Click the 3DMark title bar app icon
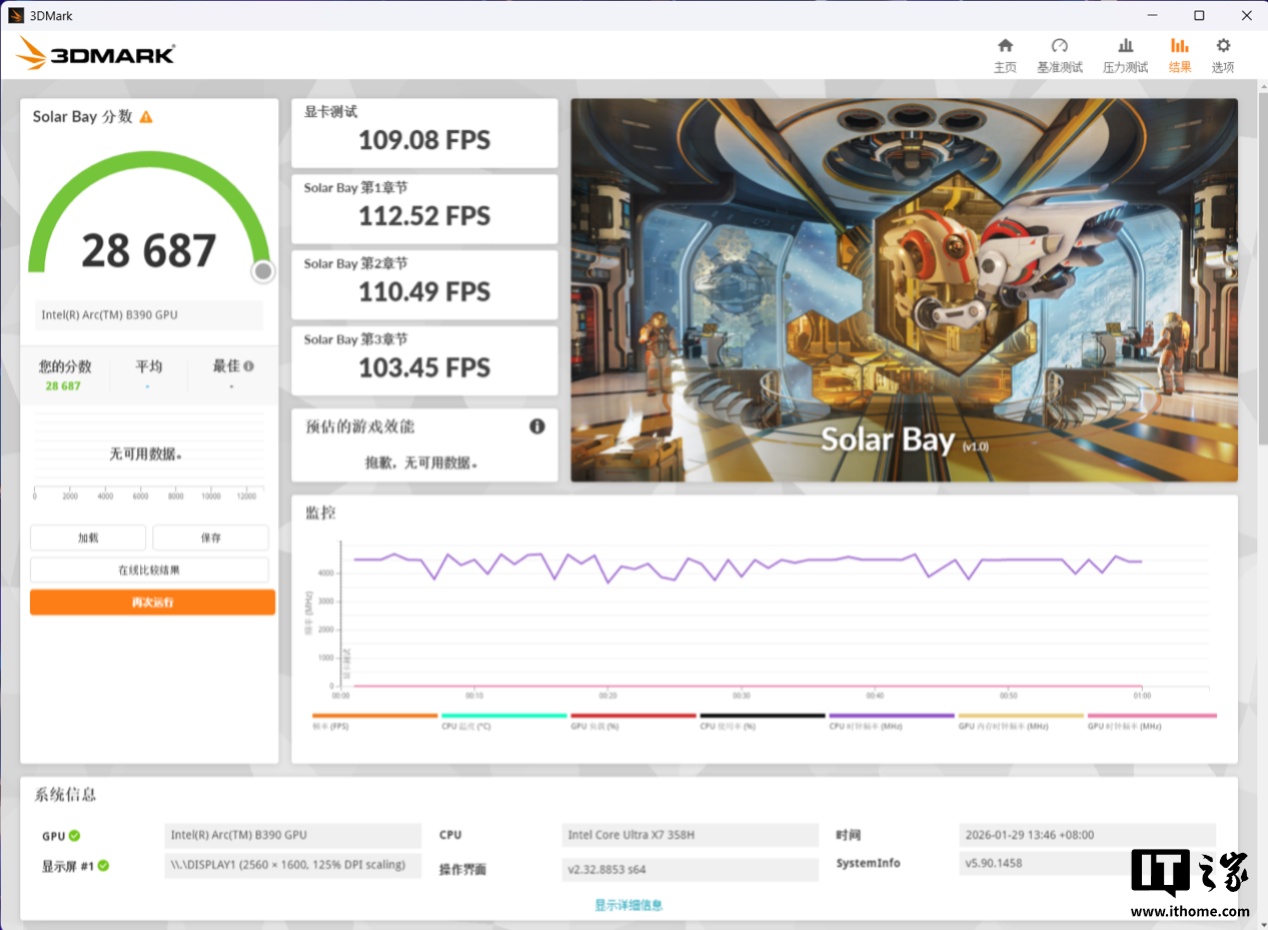Viewport: 1268px width, 930px height. click(15, 15)
